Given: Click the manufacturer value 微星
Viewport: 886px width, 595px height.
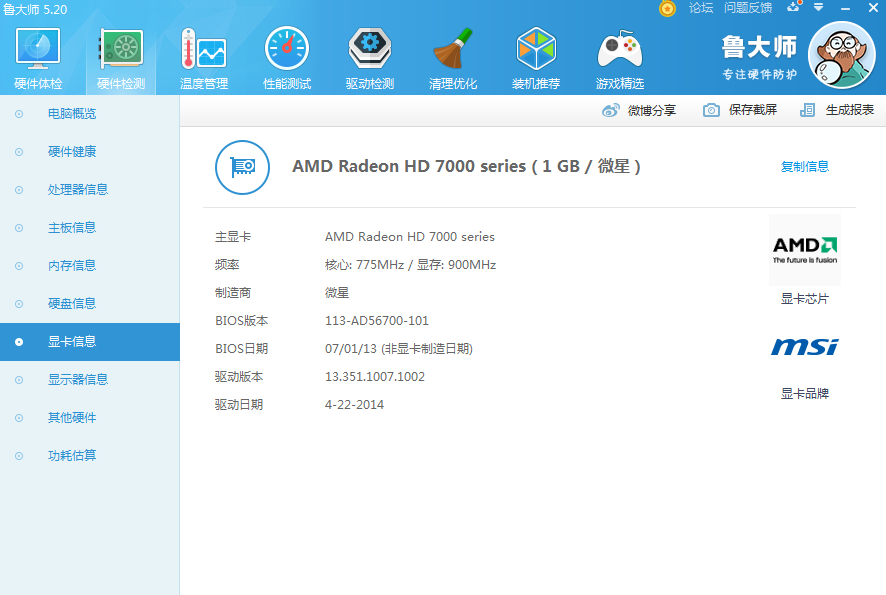Looking at the screenshot, I should point(337,293).
